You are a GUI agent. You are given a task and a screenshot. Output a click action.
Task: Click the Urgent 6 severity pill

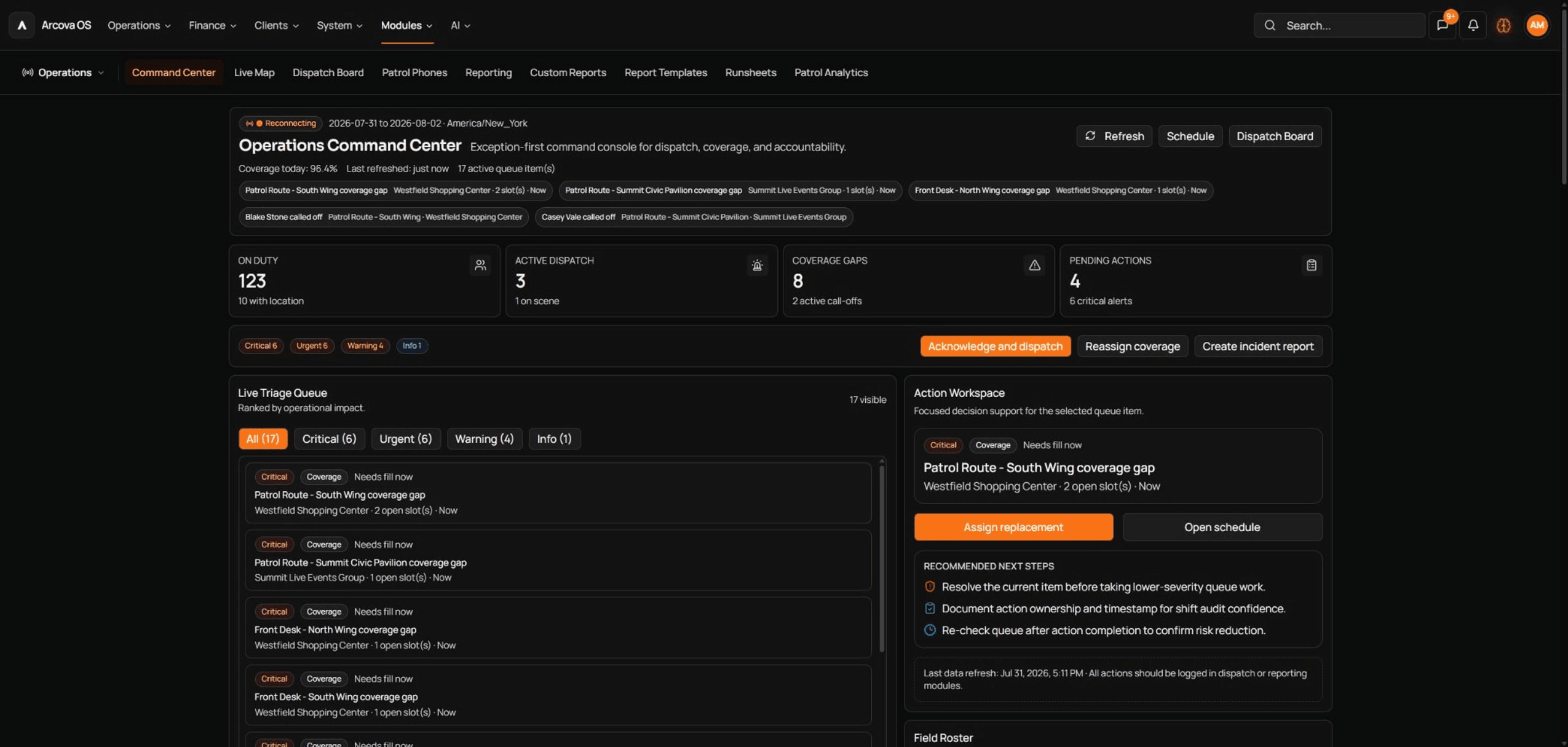[x=312, y=346]
